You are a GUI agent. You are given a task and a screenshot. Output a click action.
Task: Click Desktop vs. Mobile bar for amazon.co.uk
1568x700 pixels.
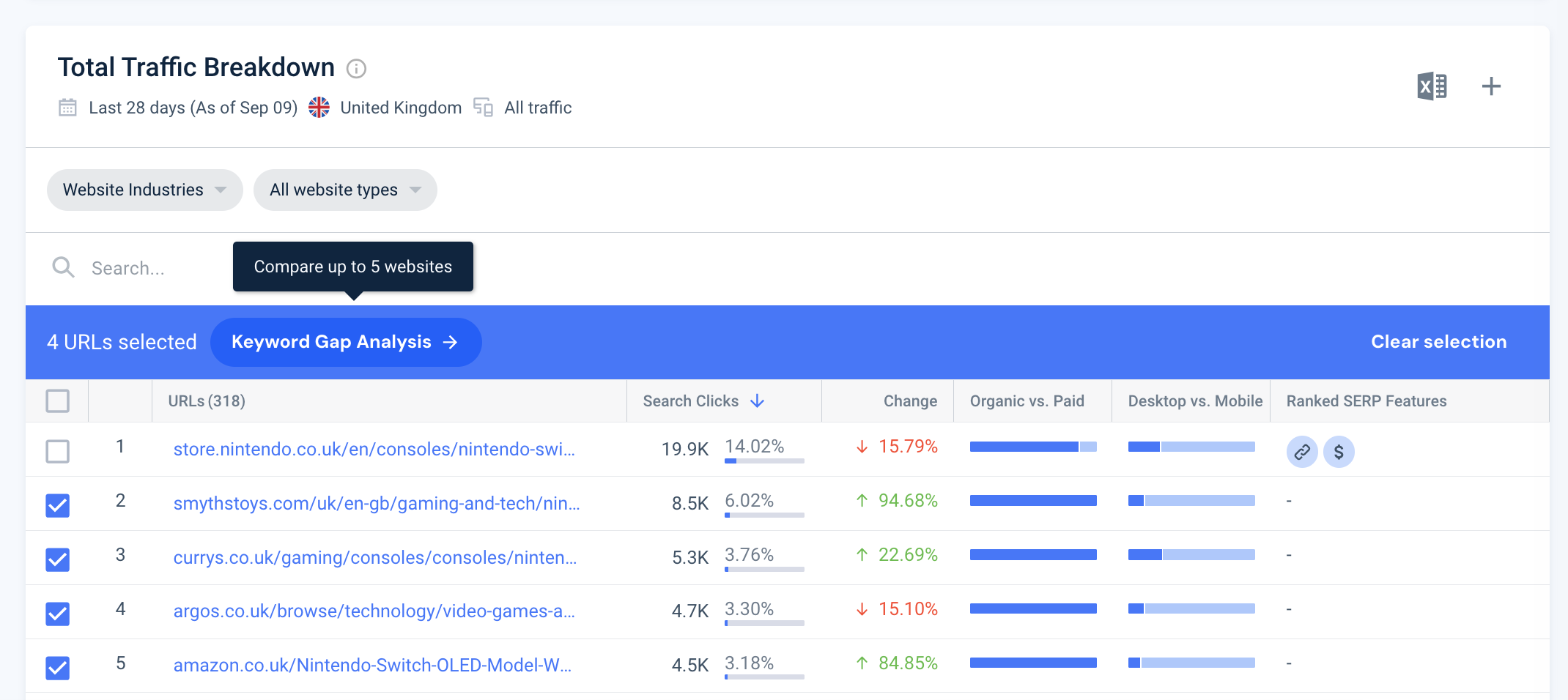(1191, 663)
